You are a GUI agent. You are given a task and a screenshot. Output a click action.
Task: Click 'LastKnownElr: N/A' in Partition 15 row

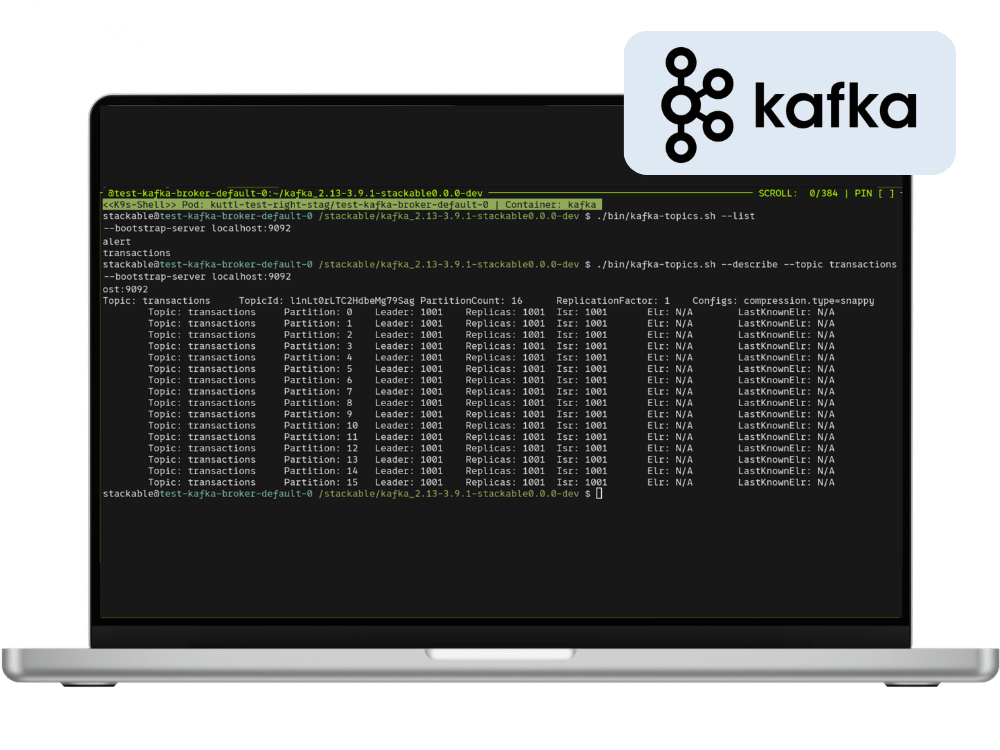coord(786,483)
